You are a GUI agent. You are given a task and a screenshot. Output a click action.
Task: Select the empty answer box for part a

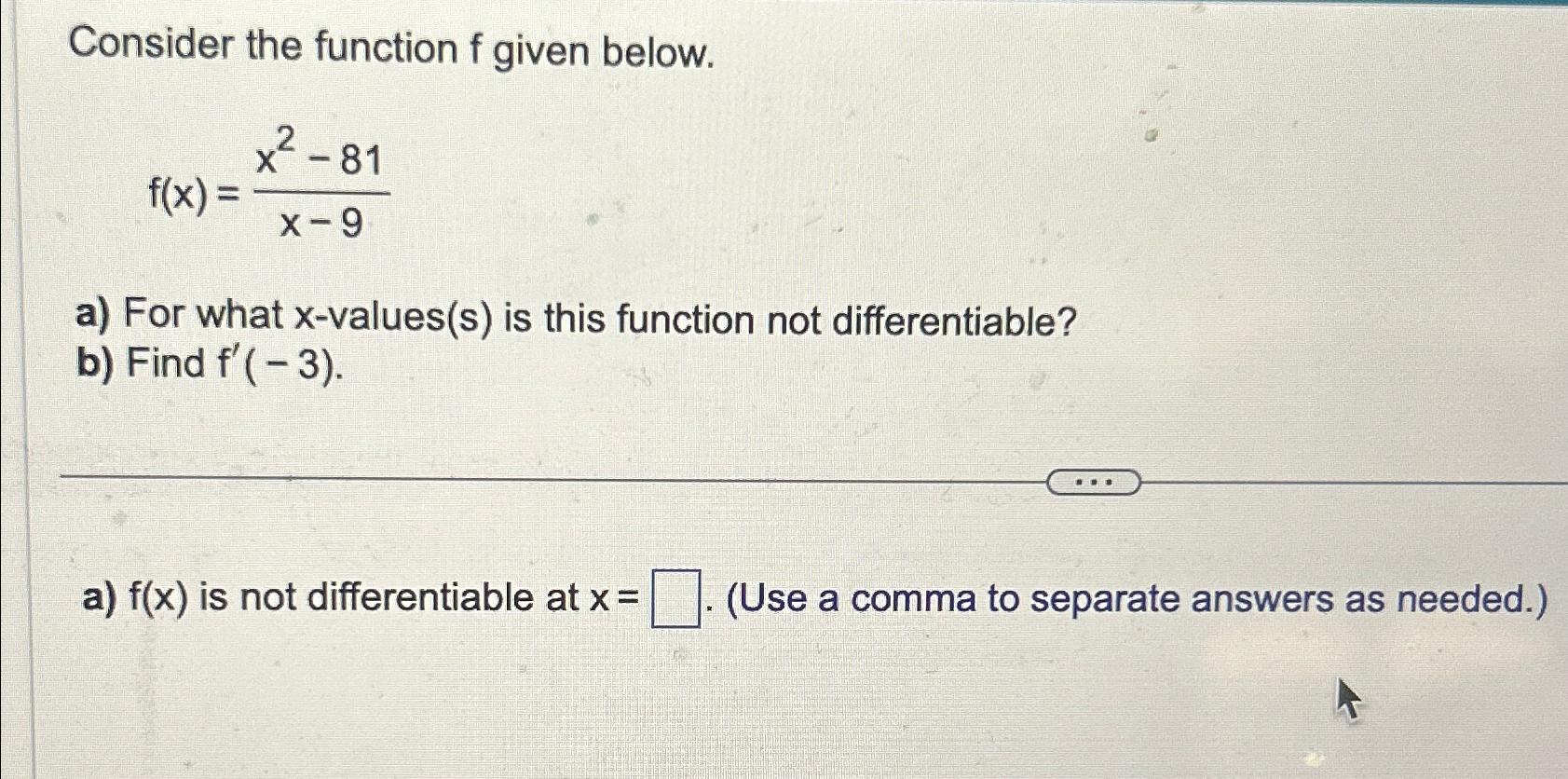[677, 597]
